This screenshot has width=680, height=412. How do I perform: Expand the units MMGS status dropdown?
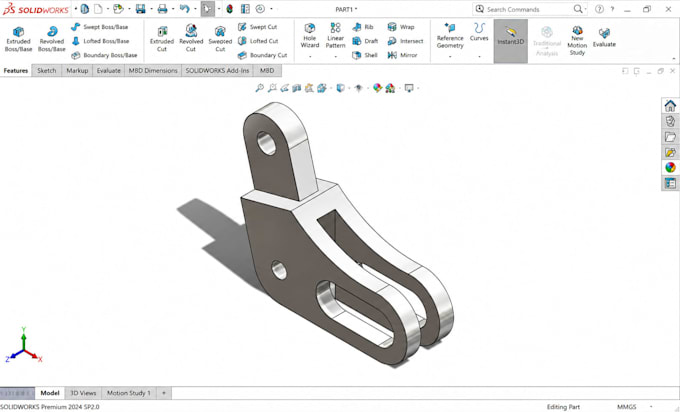click(651, 406)
